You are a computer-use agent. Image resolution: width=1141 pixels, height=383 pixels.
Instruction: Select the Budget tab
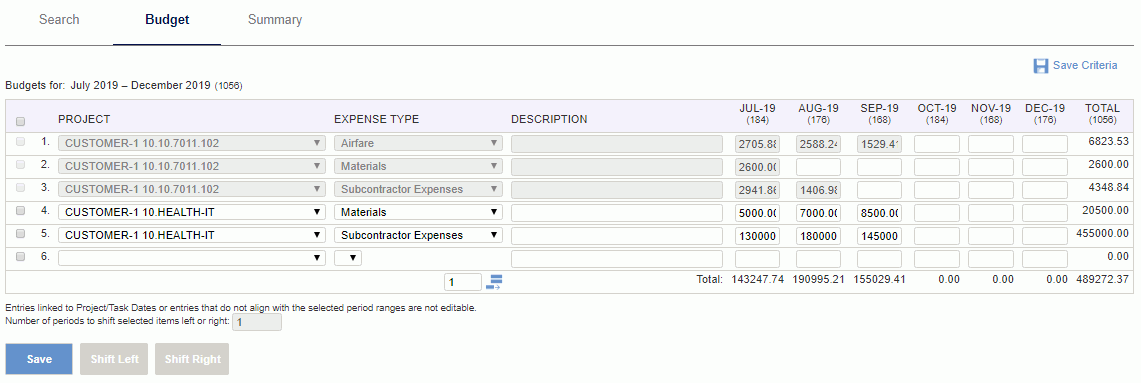167,20
